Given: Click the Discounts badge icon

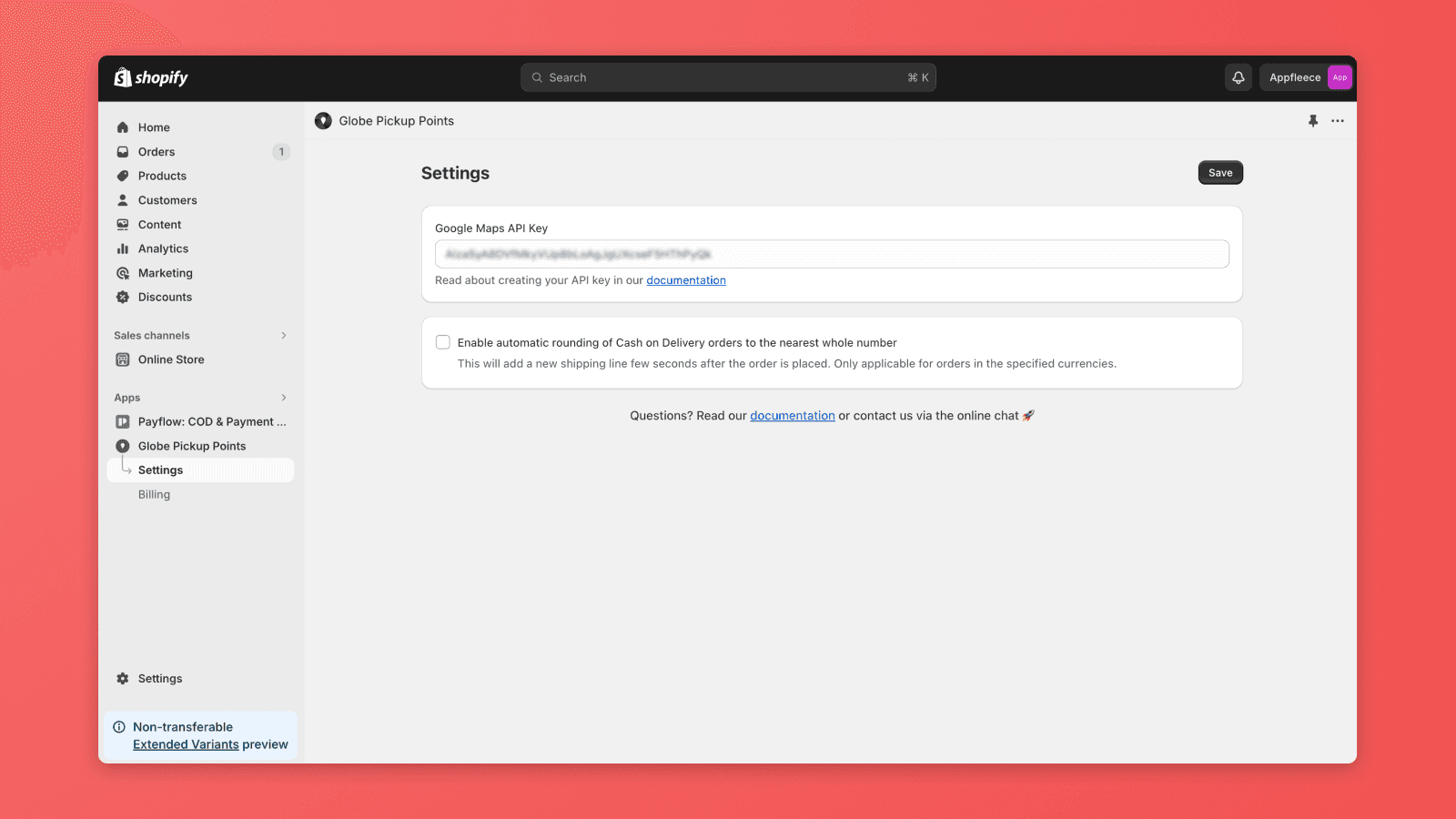Looking at the screenshot, I should pyautogui.click(x=123, y=297).
